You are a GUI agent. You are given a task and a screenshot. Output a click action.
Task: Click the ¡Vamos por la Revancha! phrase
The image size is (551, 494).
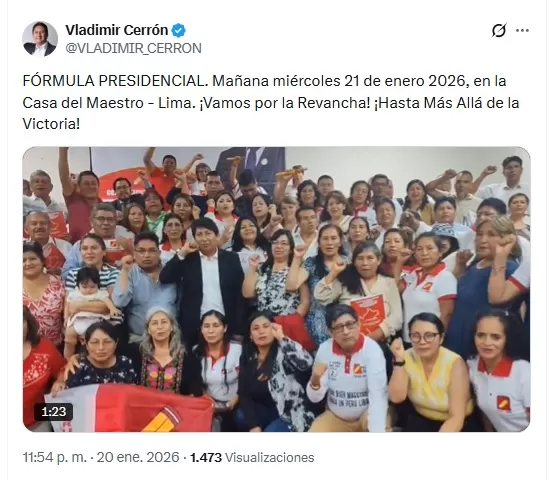285,103
